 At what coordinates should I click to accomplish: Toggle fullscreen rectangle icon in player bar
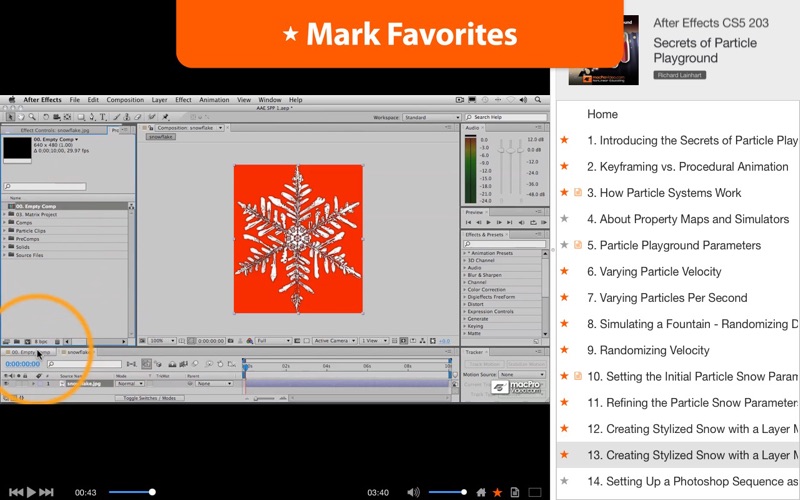[534, 492]
